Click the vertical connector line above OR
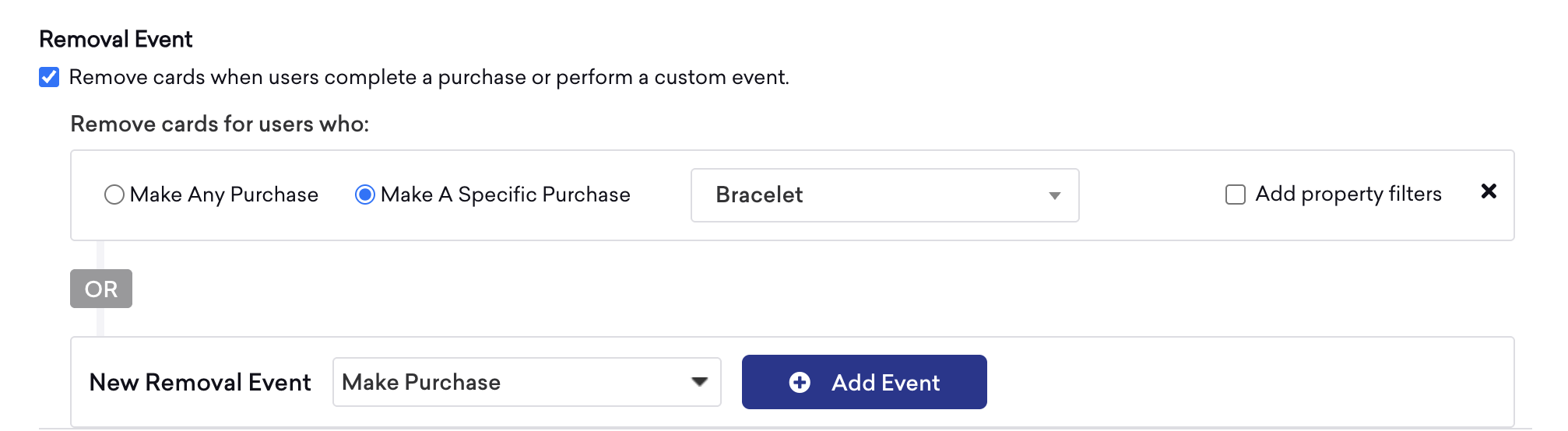The width and height of the screenshot is (1568, 431). 100,254
